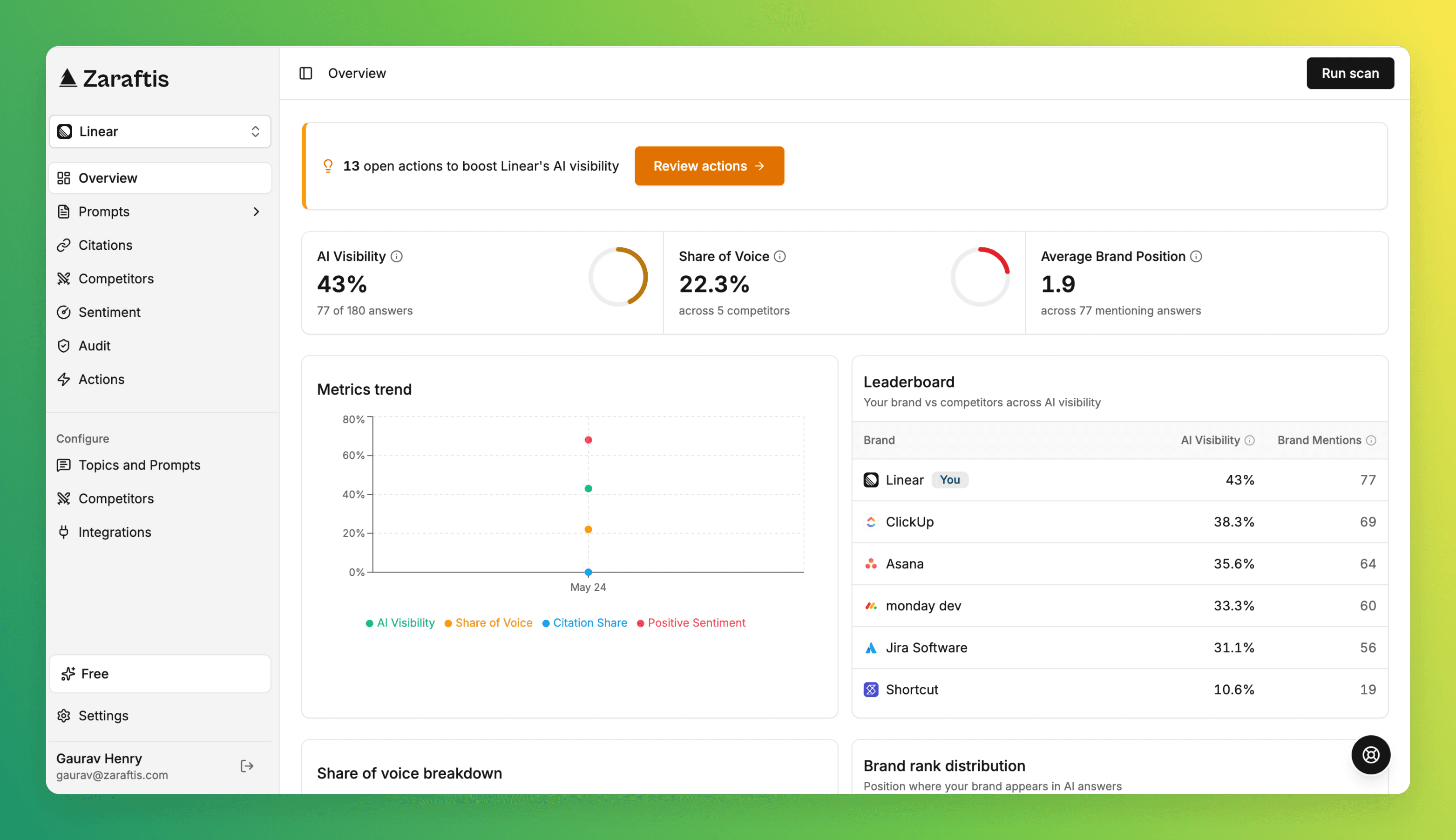Open the help support floating button
This screenshot has width=1456, height=840.
1371,755
